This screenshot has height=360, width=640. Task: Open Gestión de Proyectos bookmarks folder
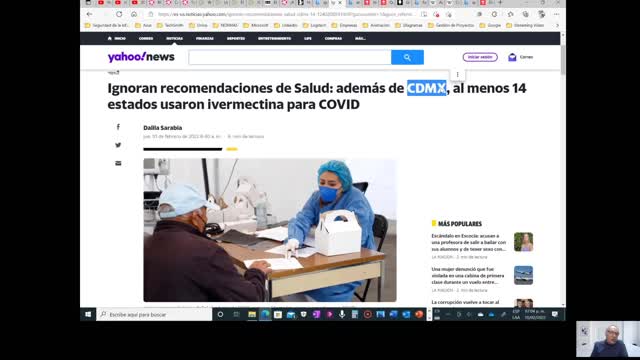click(x=451, y=25)
